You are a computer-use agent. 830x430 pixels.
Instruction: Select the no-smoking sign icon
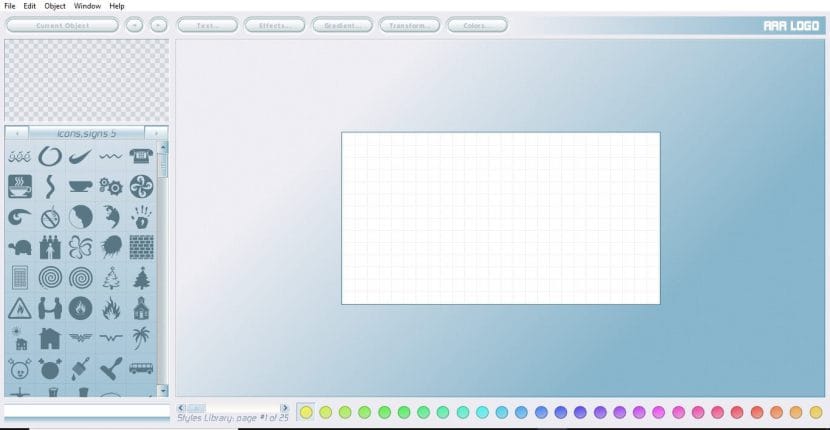click(49, 216)
